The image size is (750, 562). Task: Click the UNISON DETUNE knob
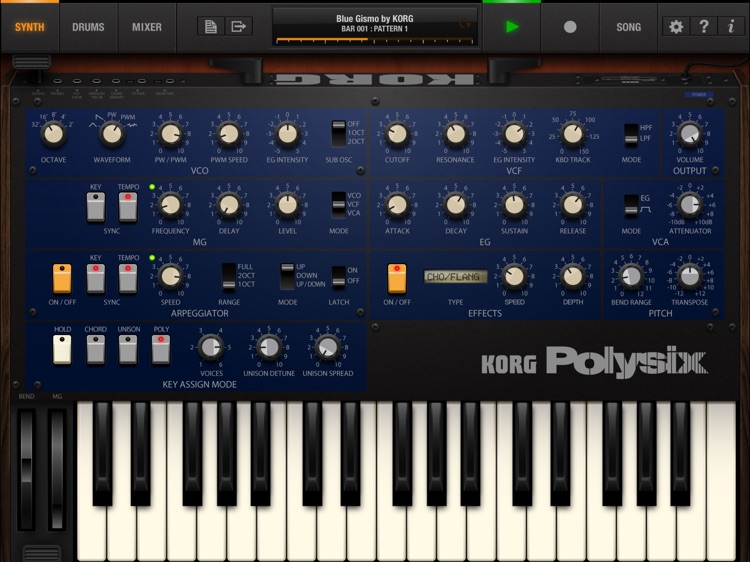(269, 347)
